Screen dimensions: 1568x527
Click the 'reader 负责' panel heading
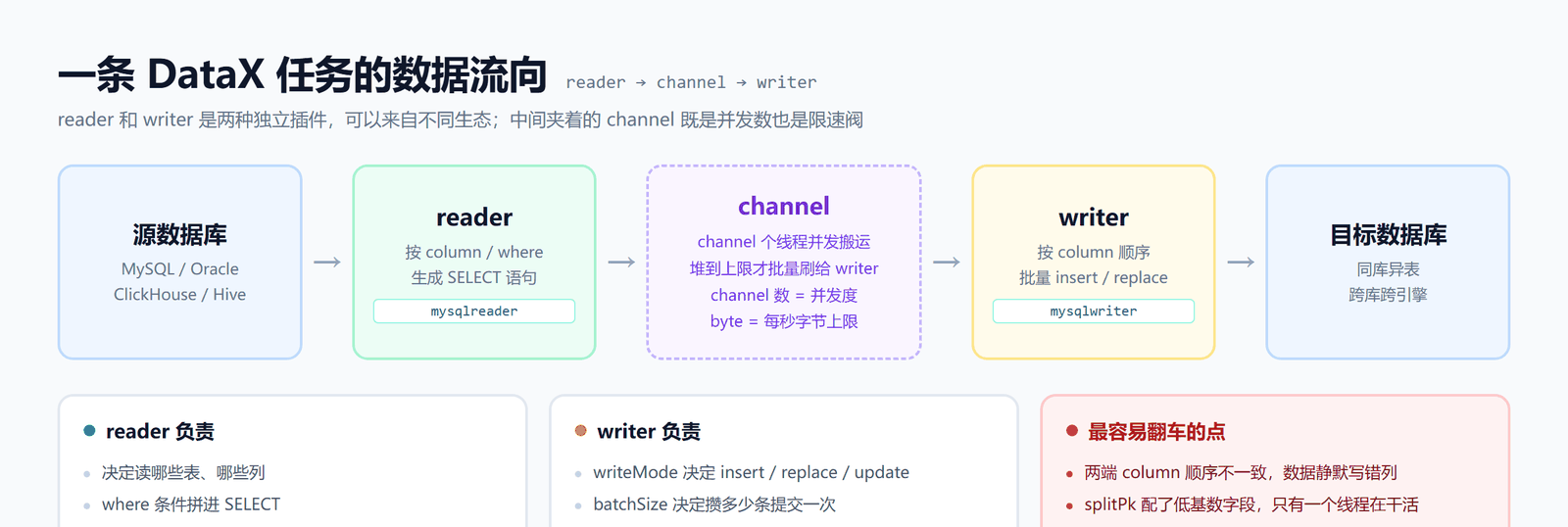(160, 431)
